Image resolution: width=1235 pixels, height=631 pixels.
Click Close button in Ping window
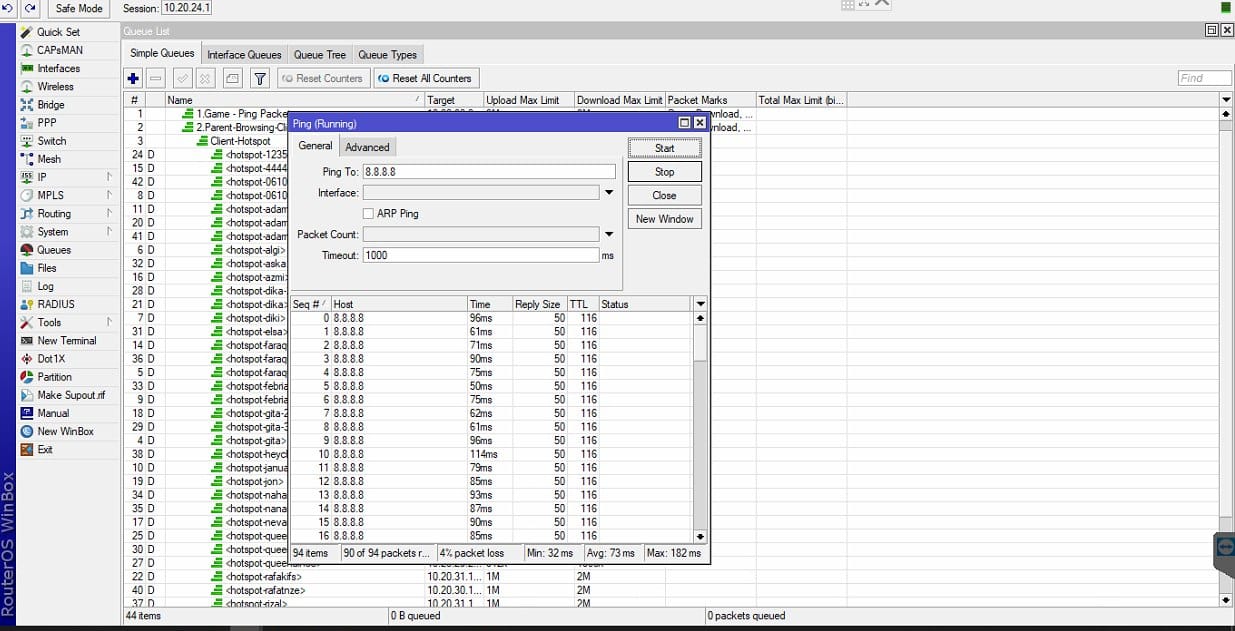coord(665,195)
